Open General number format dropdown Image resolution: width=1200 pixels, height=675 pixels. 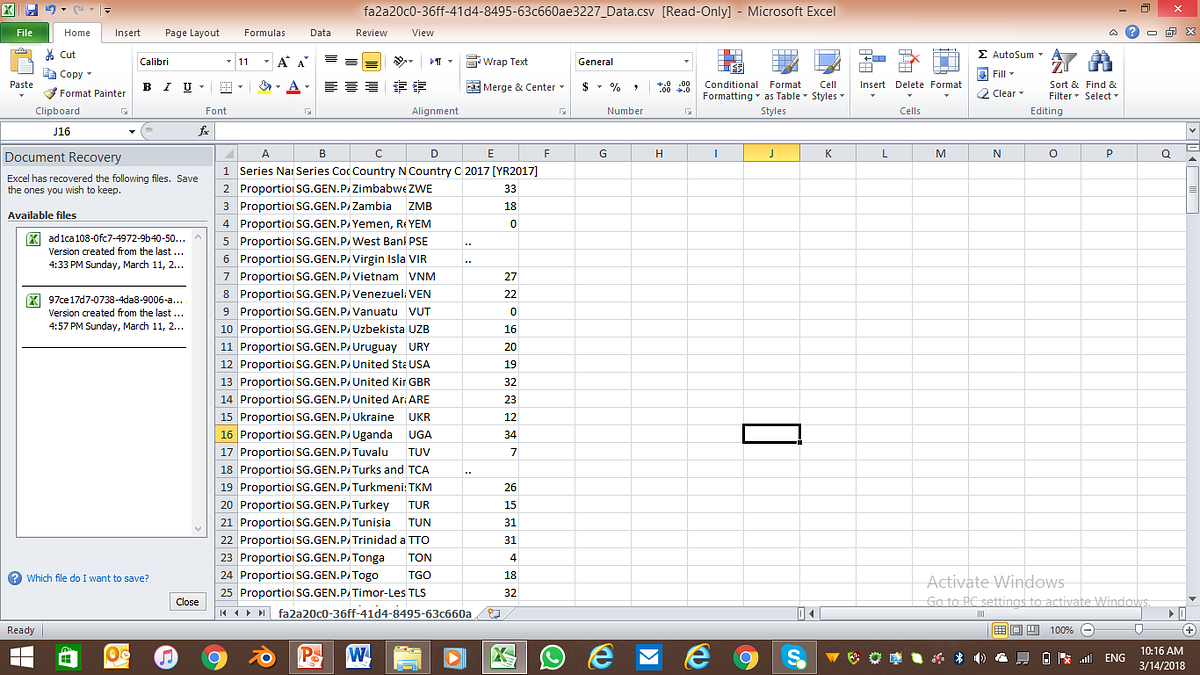click(686, 62)
